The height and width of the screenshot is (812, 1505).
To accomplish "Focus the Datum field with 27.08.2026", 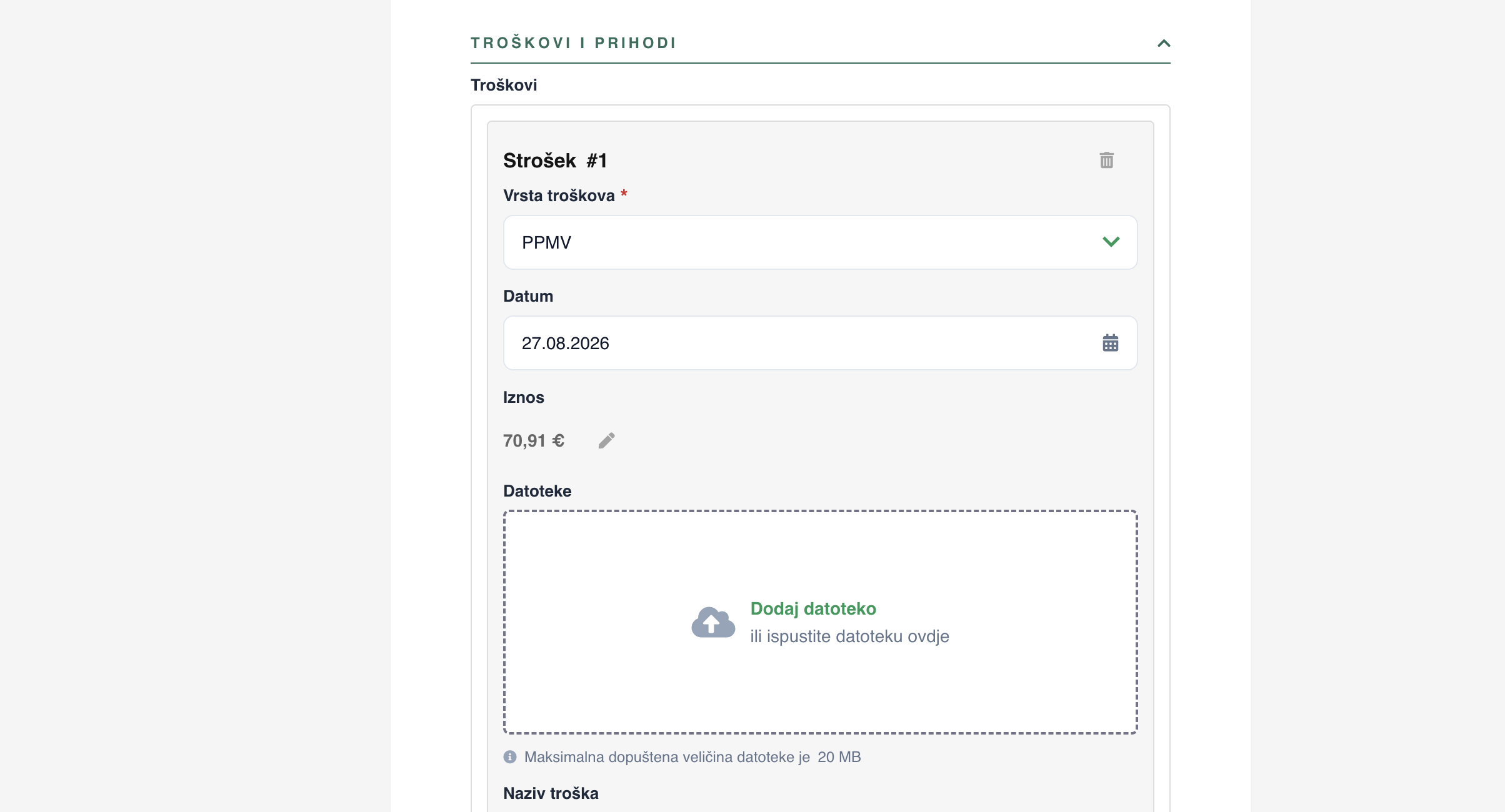I will click(820, 343).
